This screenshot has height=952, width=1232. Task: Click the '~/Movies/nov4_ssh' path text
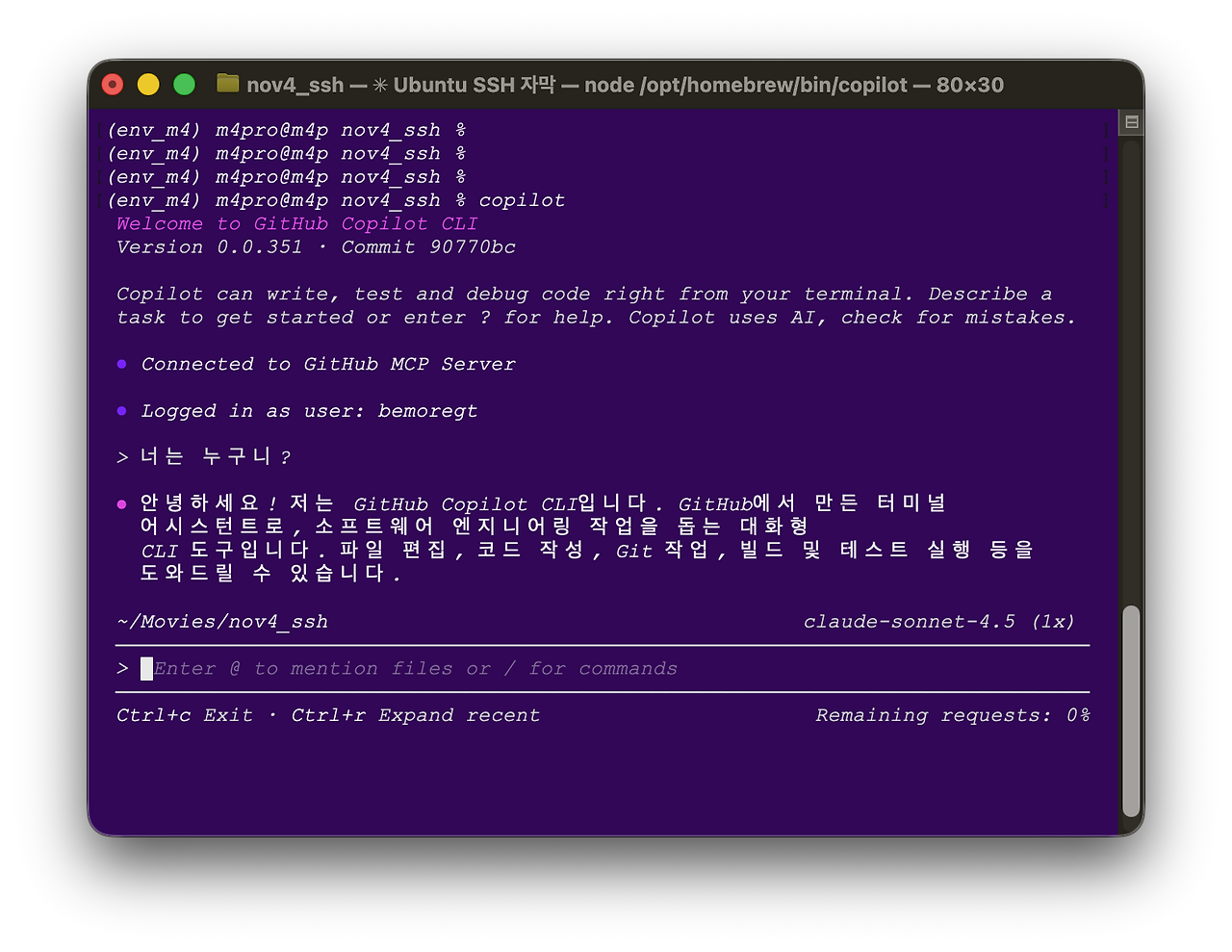222,622
